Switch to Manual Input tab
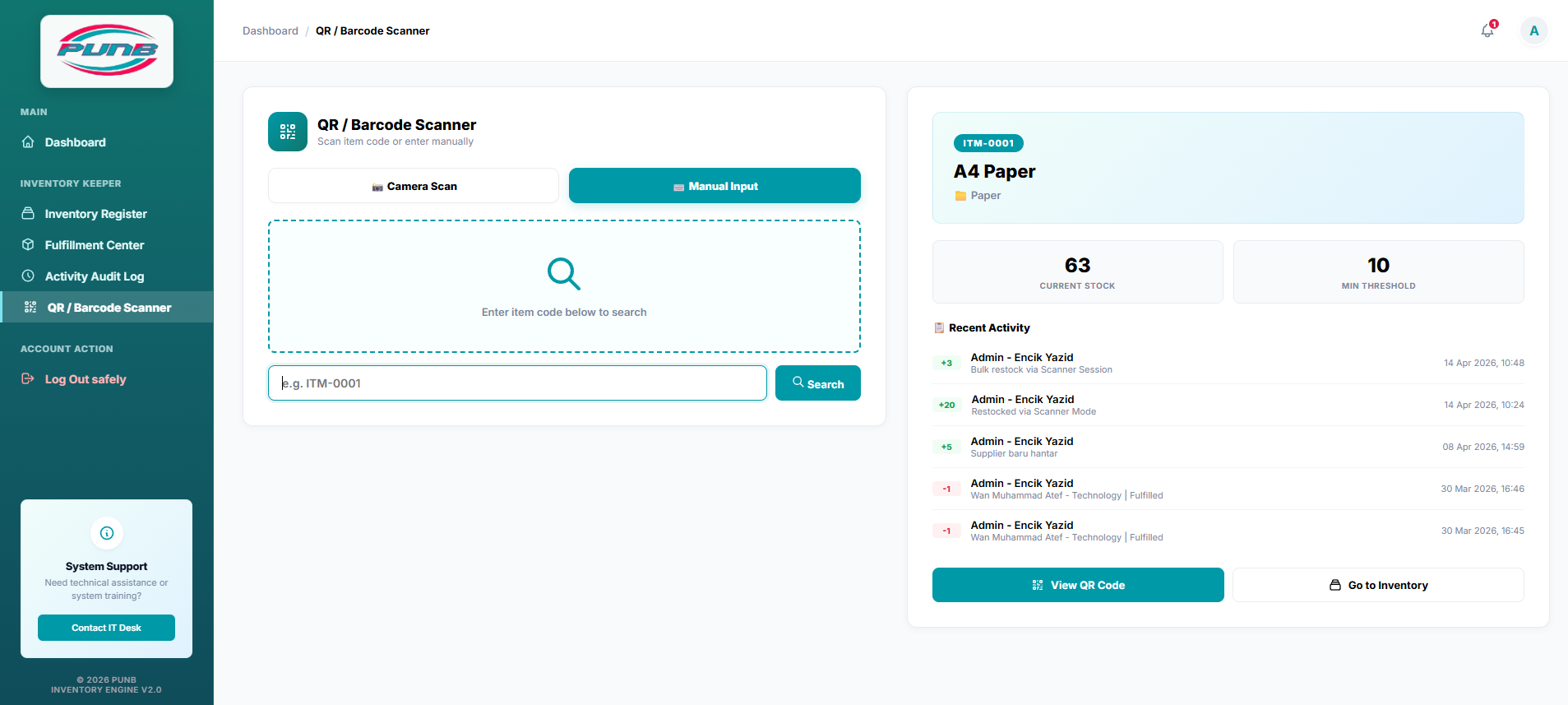The width and height of the screenshot is (1568, 705). [x=715, y=186]
